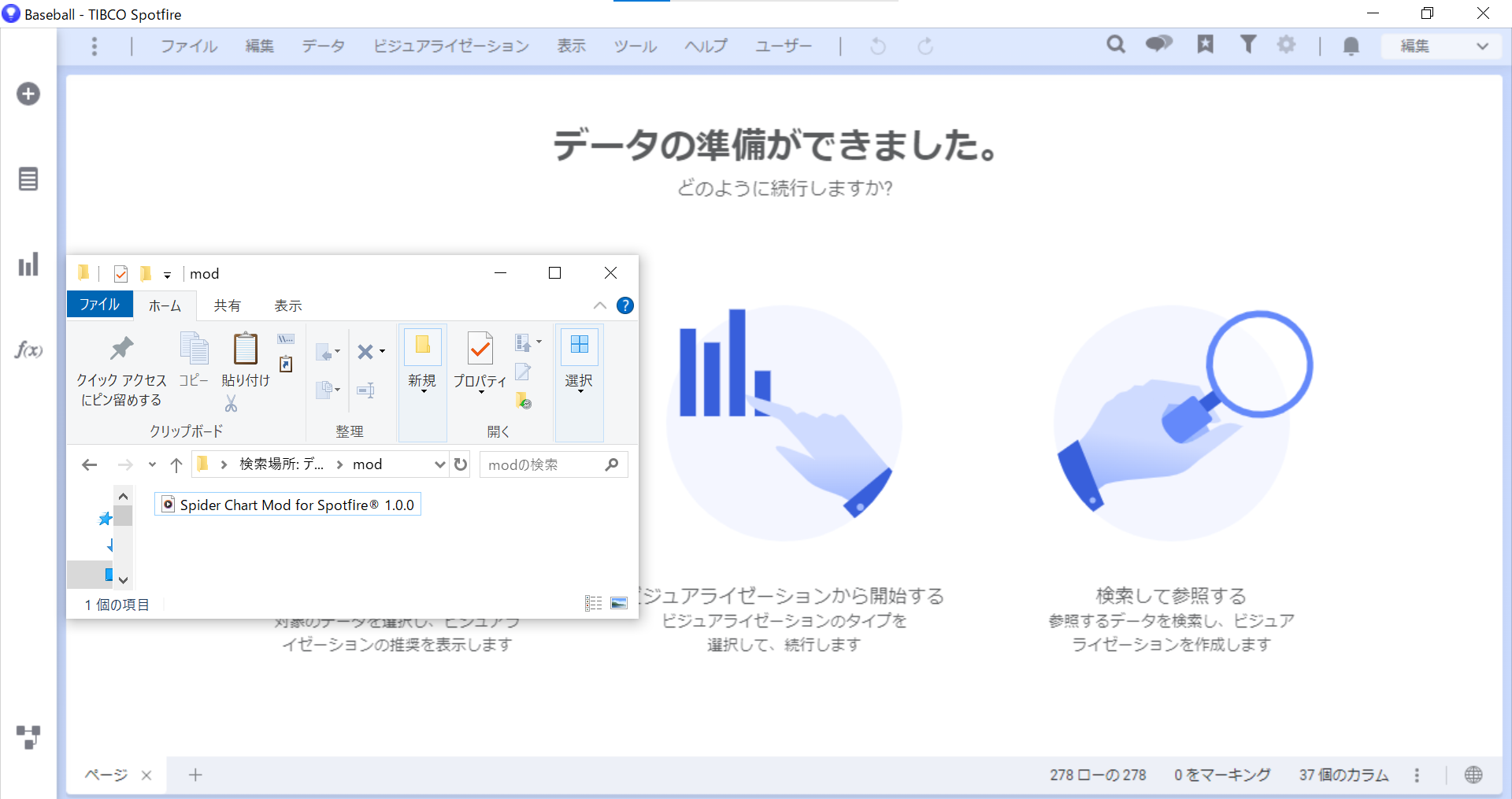Image resolution: width=1512 pixels, height=799 pixels.
Task: Collapse the Explorer ribbon with chevron
Action: [x=600, y=305]
